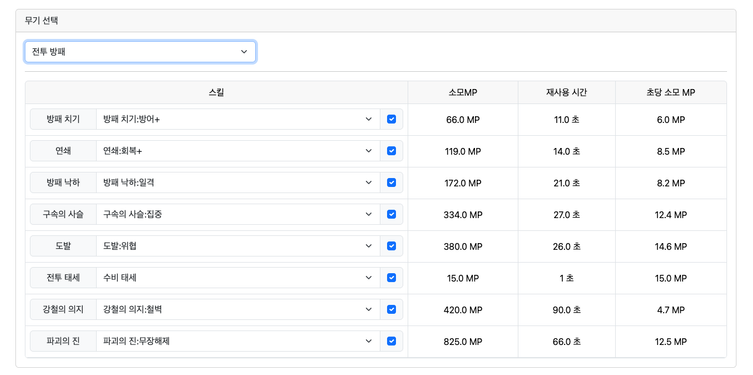Click the 66.0 MP cost cell
753x375 pixels.
coord(463,120)
